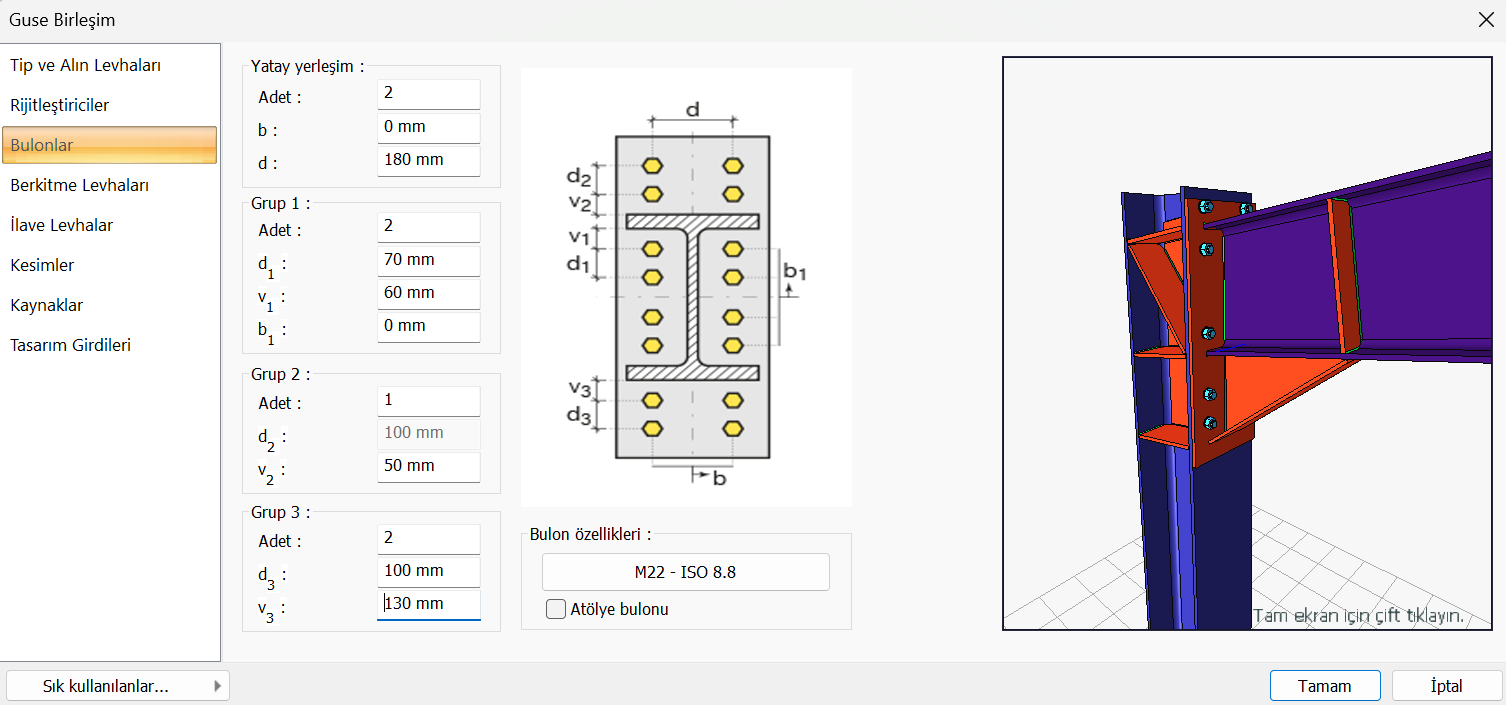The image size is (1506, 705).
Task: Switch to the Rijitleştiriciler section
Action: click(x=60, y=105)
